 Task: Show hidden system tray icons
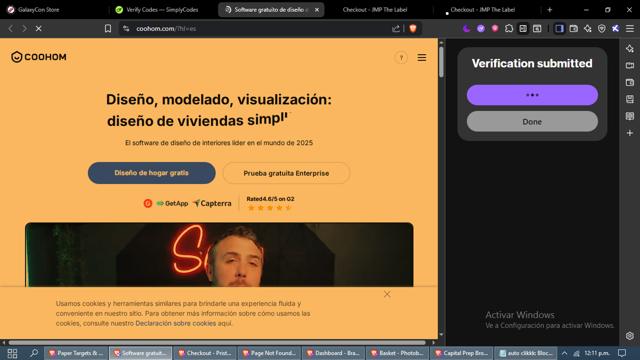click(x=564, y=353)
